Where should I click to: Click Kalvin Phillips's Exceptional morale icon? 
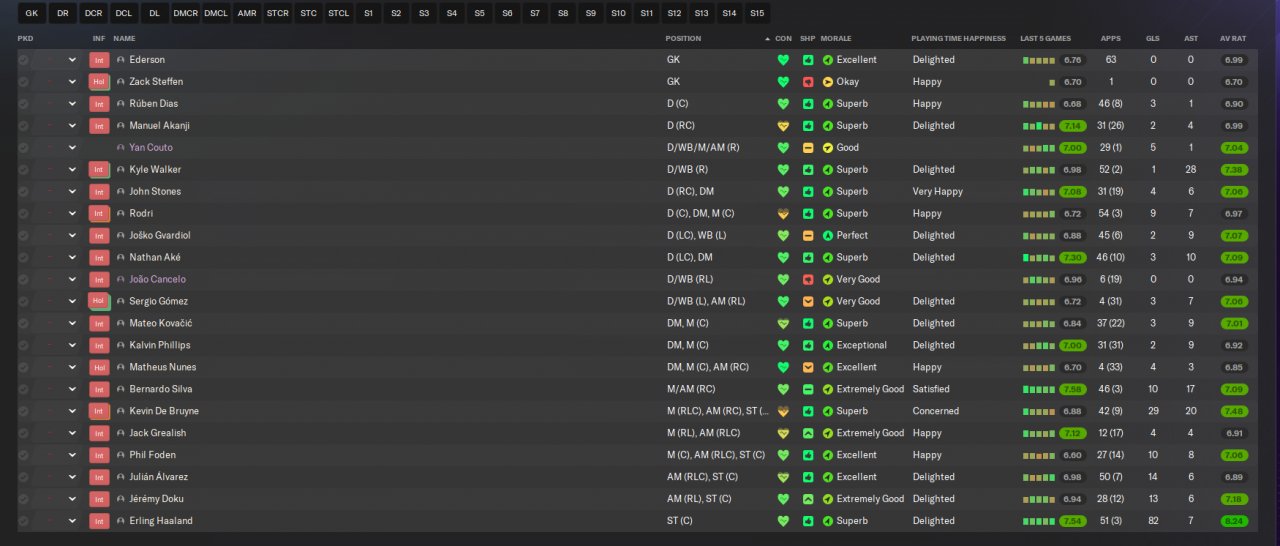[828, 346]
